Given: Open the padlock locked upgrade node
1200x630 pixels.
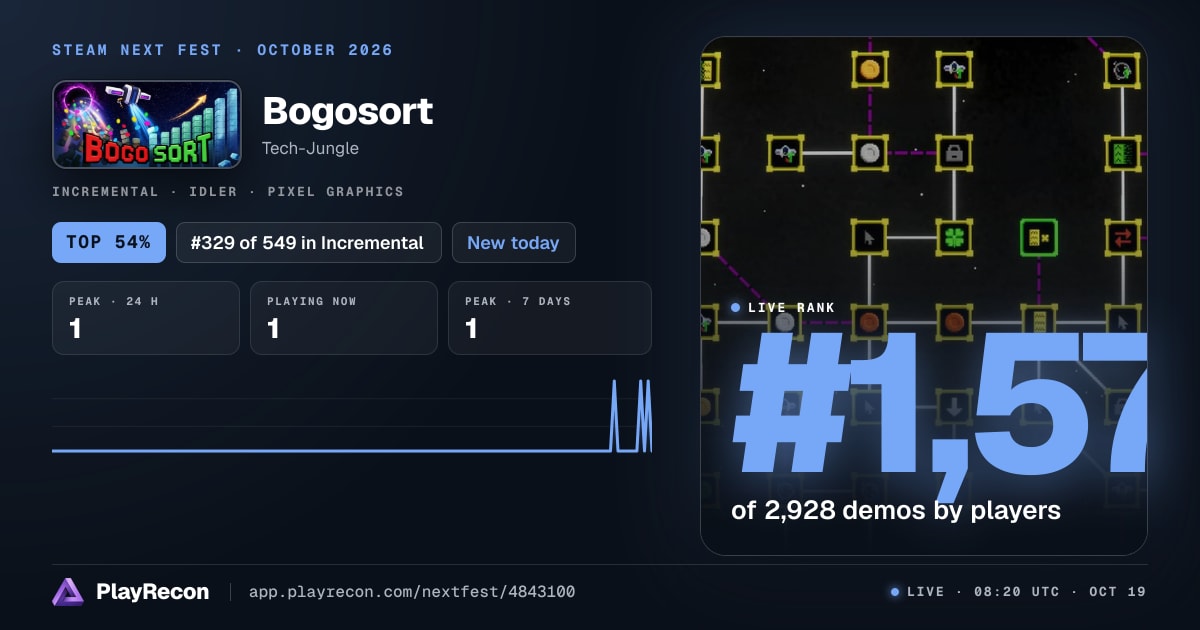Looking at the screenshot, I should coord(954,153).
